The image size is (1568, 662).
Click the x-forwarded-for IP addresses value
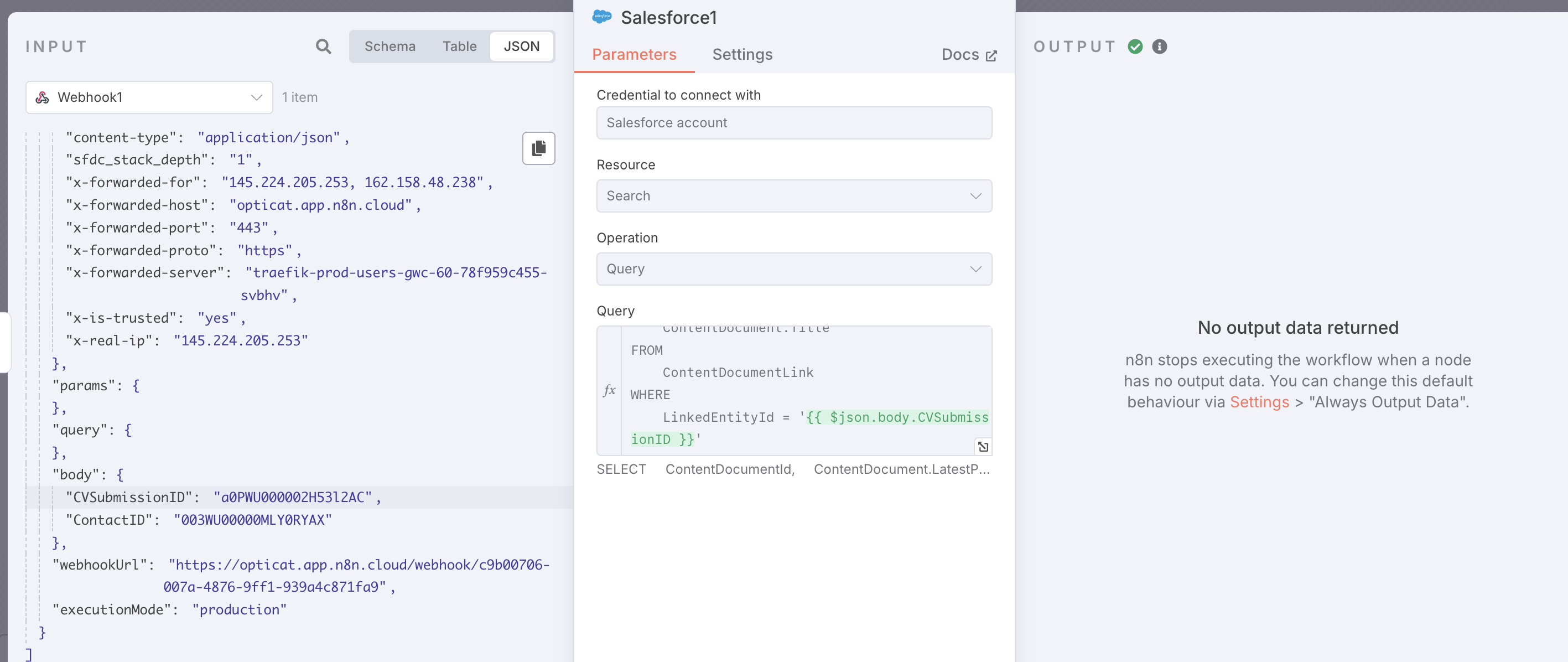352,182
